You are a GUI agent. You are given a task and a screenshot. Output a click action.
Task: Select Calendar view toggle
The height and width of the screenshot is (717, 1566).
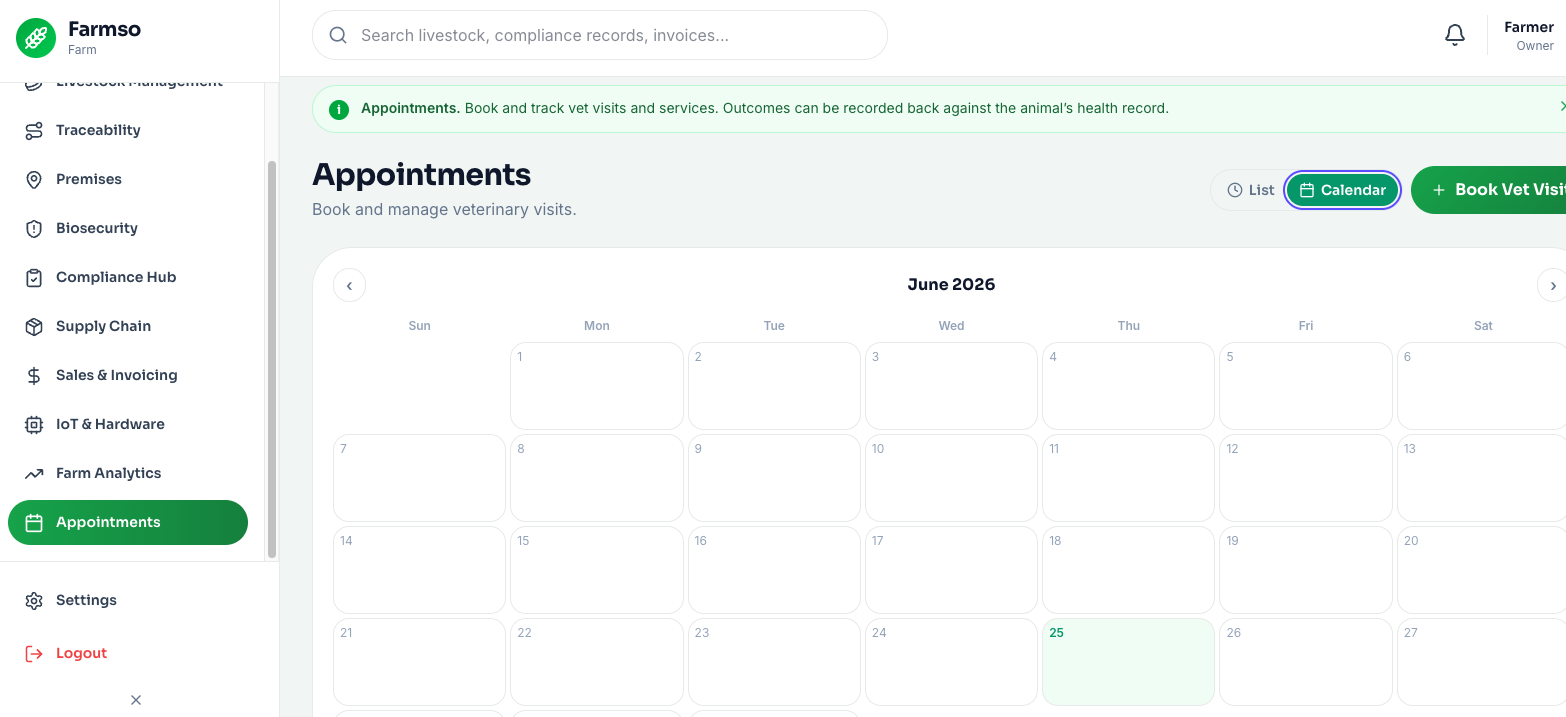[1342, 190]
